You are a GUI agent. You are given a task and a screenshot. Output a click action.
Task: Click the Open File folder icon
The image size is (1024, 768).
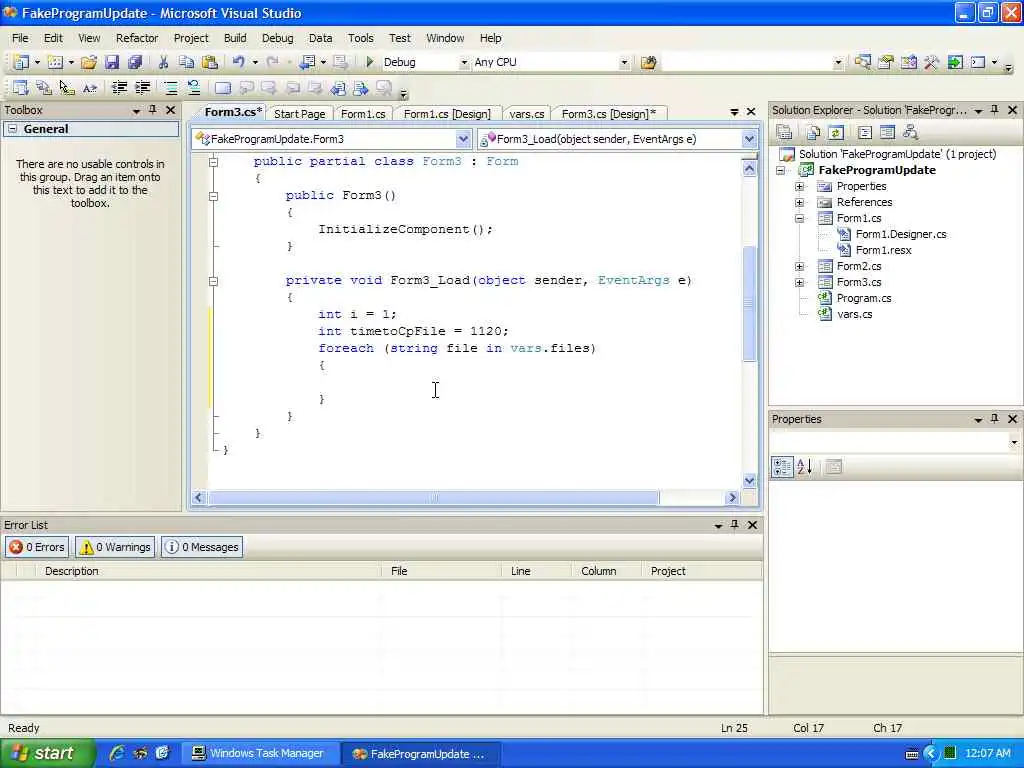click(x=89, y=62)
